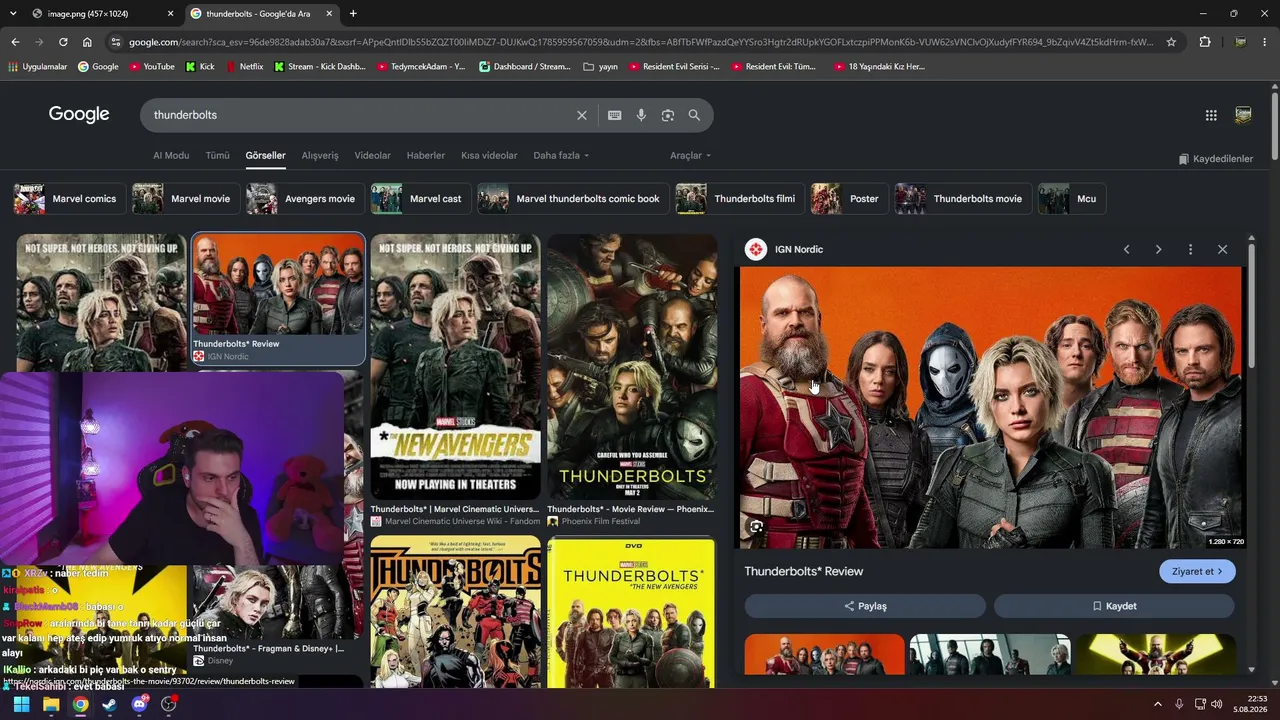Screen dimensions: 1280x720
Task: Filter by the 'Marvel cast' chip
Action: click(x=420, y=199)
